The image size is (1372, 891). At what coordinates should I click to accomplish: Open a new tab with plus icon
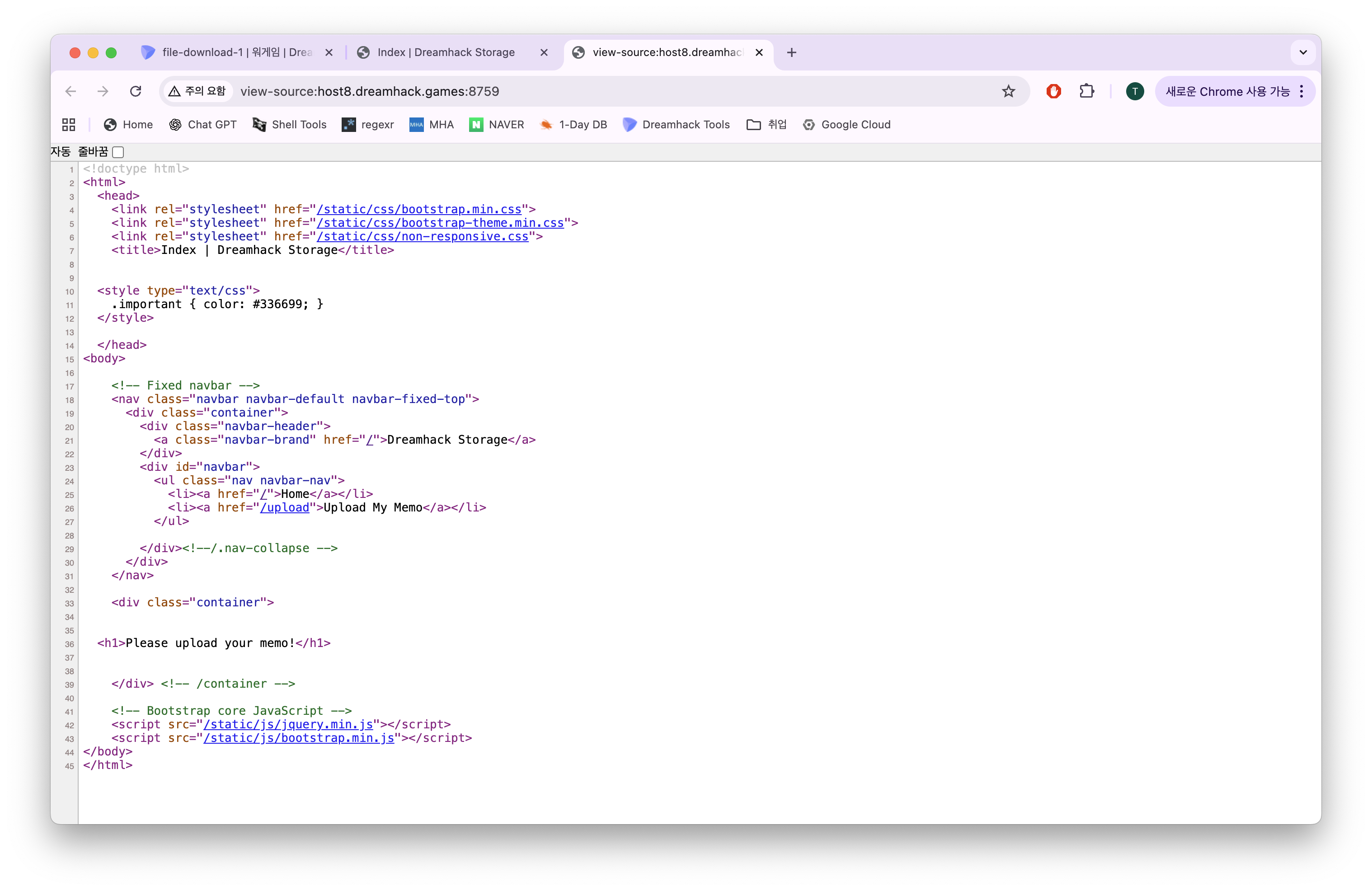click(x=791, y=52)
